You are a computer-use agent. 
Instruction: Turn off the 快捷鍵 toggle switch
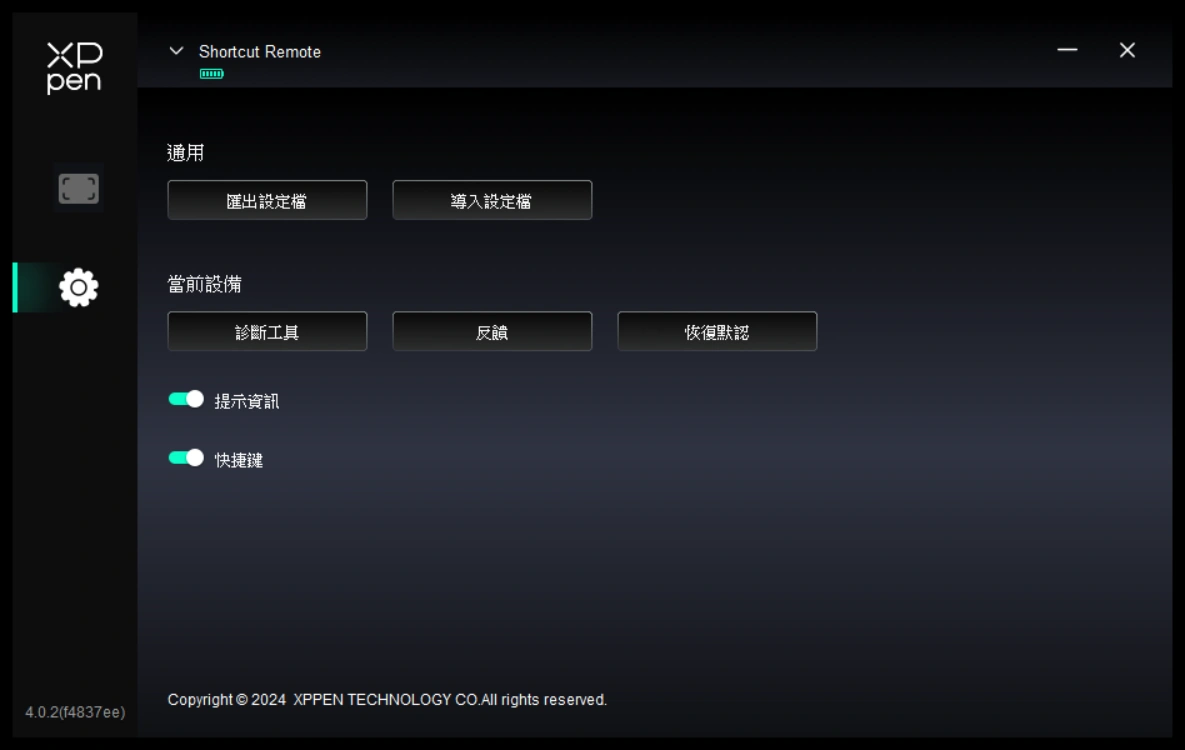186,458
